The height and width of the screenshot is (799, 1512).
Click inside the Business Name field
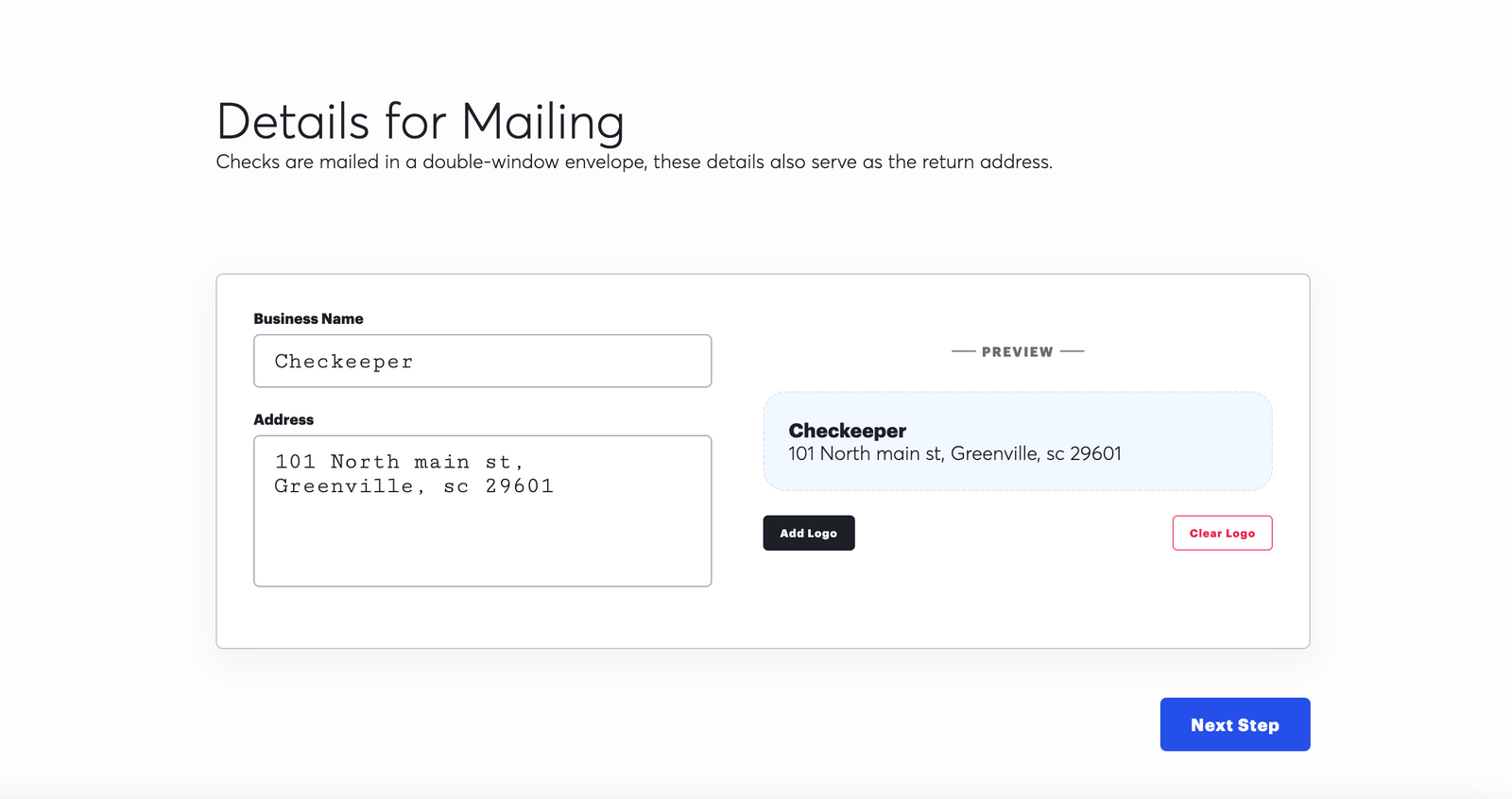pyautogui.click(x=482, y=361)
